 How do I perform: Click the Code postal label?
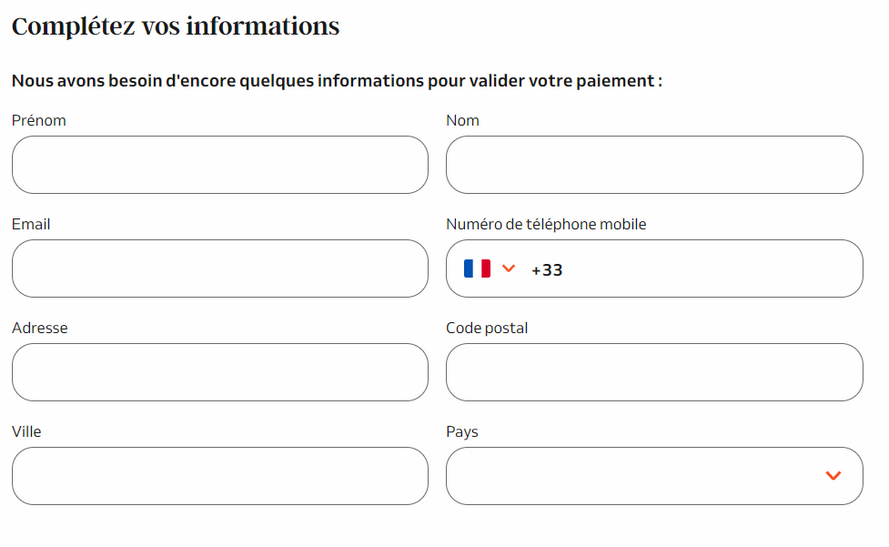(x=487, y=328)
